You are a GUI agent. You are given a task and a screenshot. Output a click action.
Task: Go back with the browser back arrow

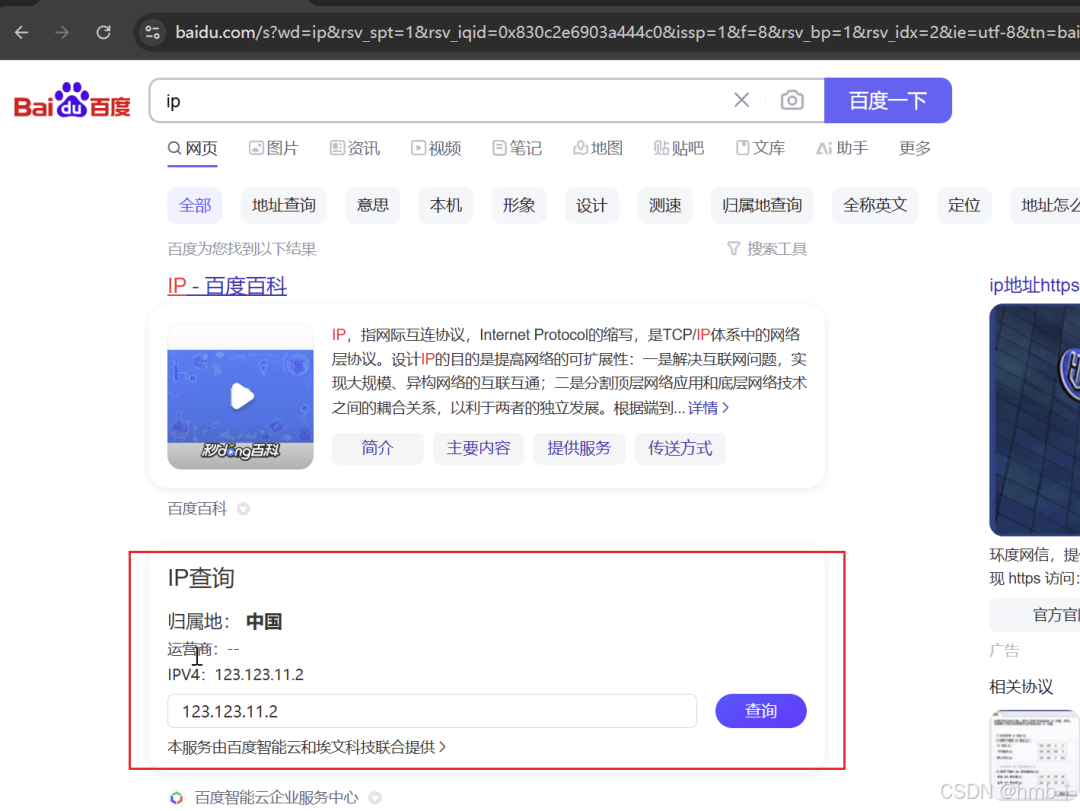click(x=21, y=32)
